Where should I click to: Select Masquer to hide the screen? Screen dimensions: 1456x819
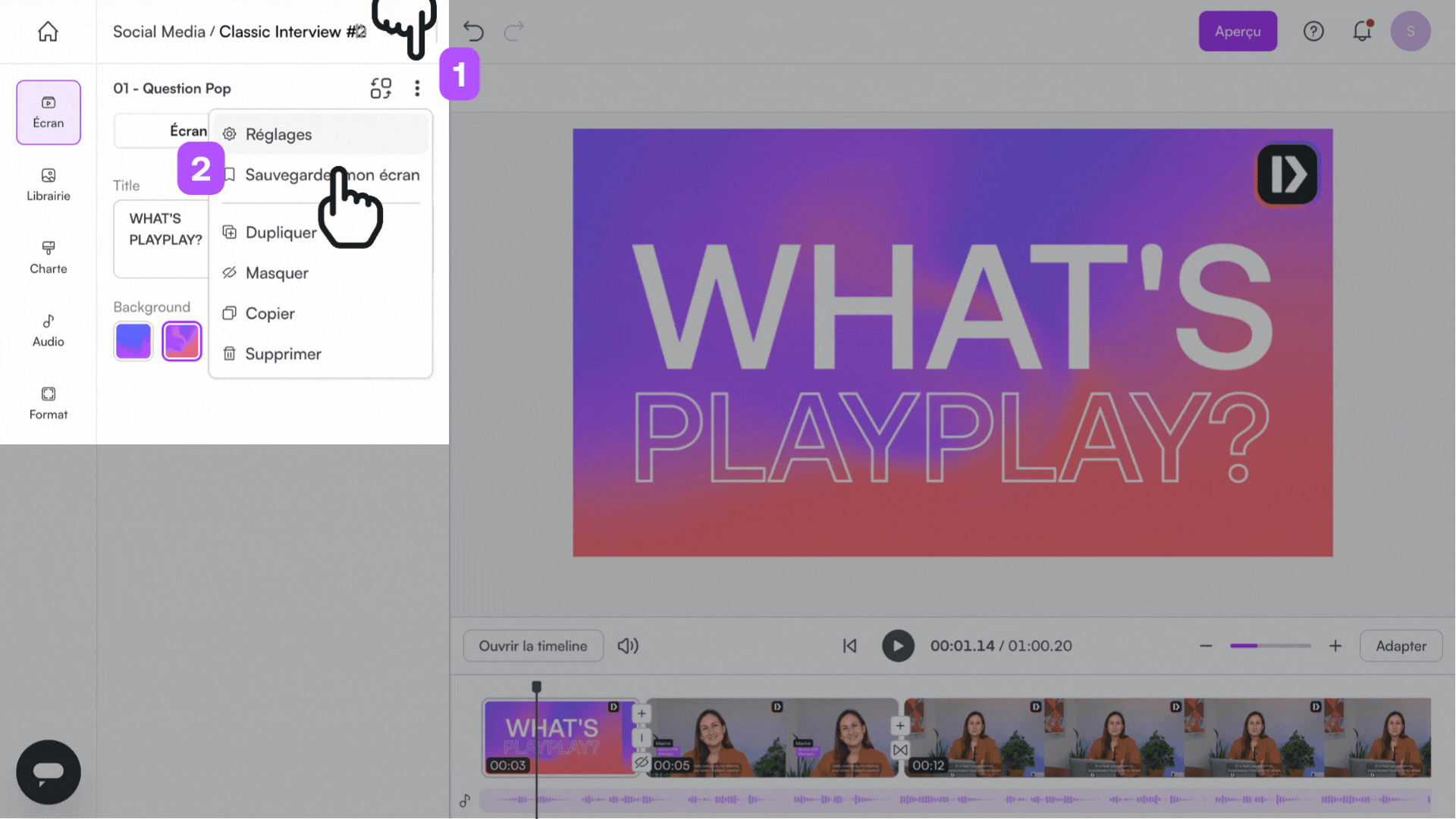tap(277, 273)
